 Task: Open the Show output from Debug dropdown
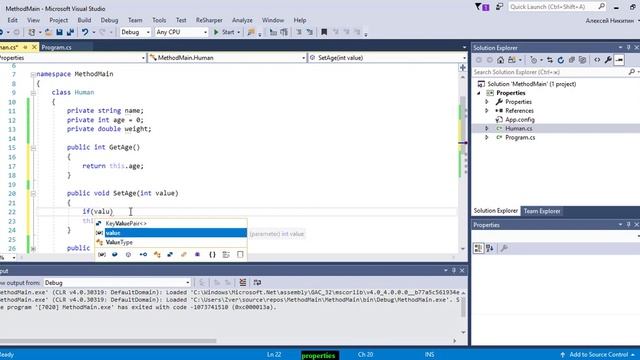117,282
